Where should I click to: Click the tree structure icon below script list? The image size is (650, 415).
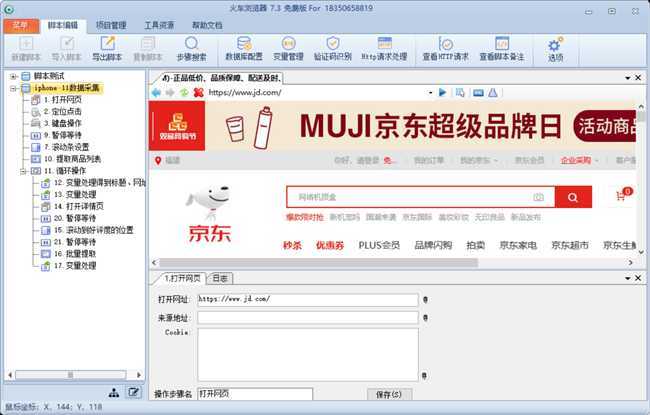[x=114, y=393]
